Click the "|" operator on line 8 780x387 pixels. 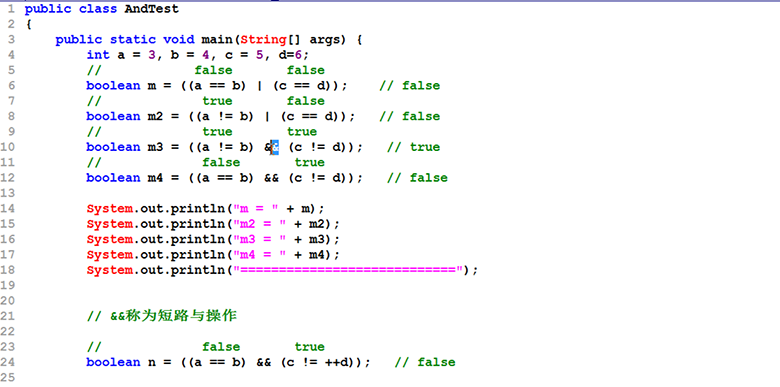click(x=267, y=116)
